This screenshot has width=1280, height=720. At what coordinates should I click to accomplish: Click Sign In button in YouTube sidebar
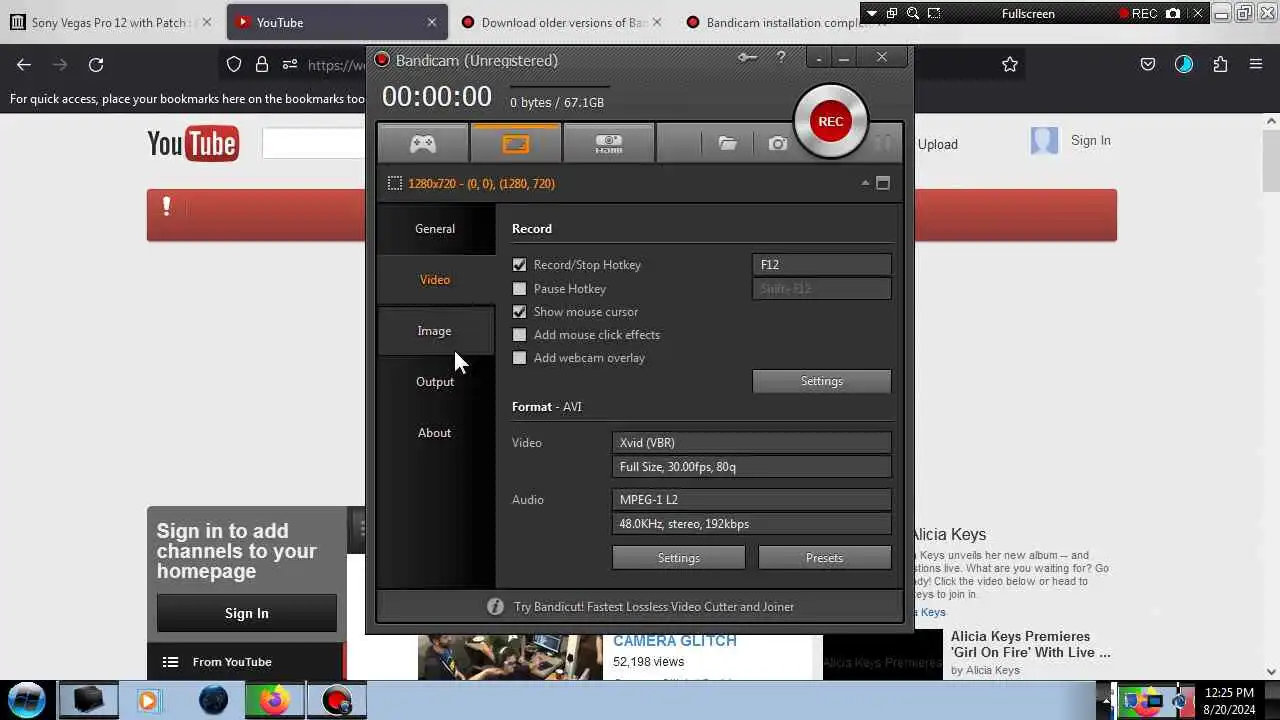click(x=246, y=613)
